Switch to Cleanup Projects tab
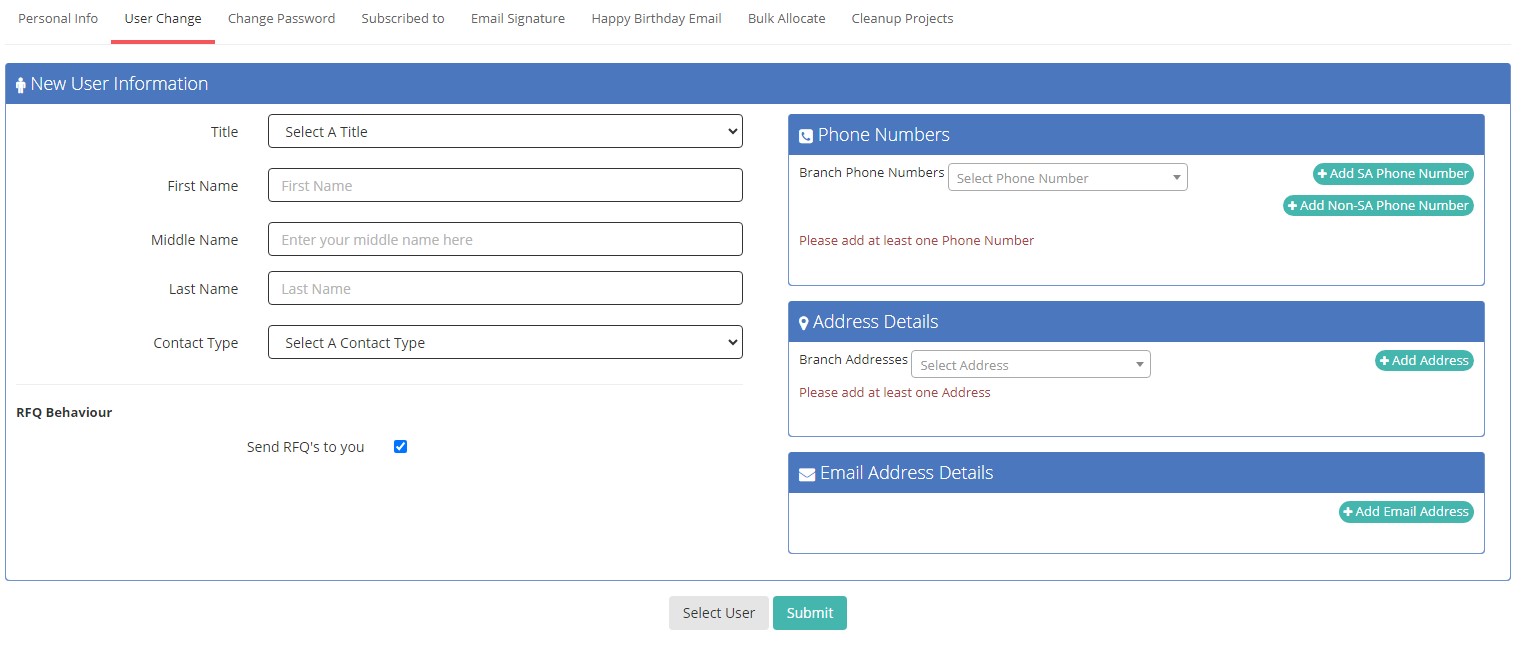Viewport: 1529px width, 659px height. [x=902, y=19]
